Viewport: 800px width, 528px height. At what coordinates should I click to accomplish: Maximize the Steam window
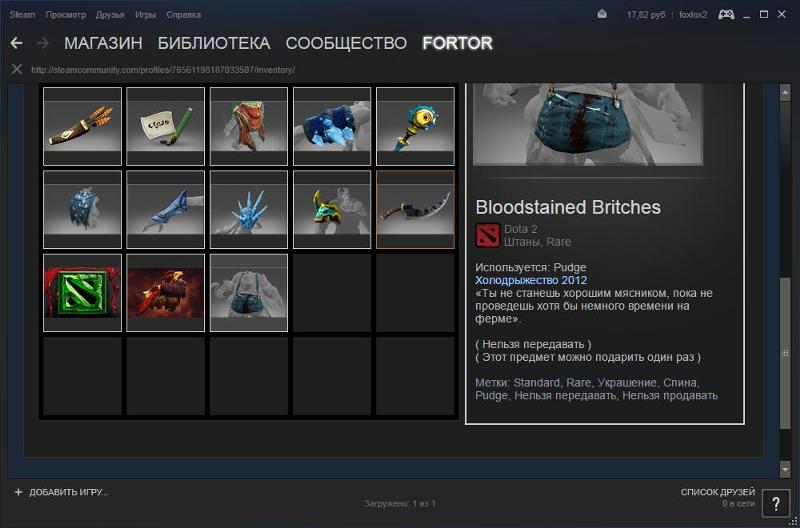coord(764,15)
